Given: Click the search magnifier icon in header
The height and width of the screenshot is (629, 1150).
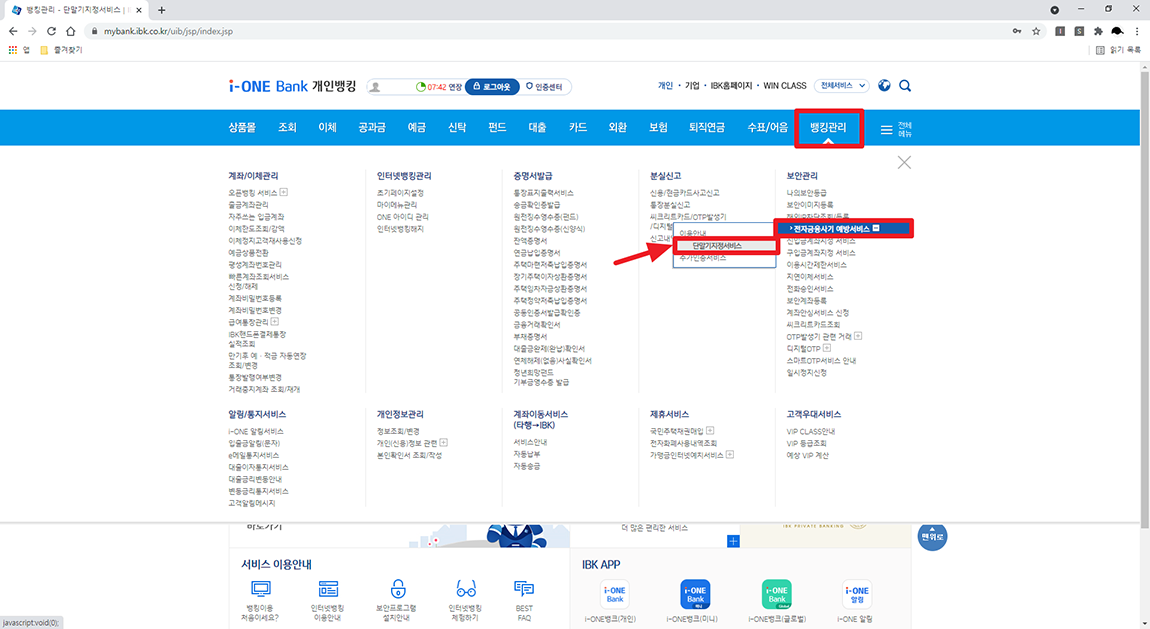Looking at the screenshot, I should point(905,86).
